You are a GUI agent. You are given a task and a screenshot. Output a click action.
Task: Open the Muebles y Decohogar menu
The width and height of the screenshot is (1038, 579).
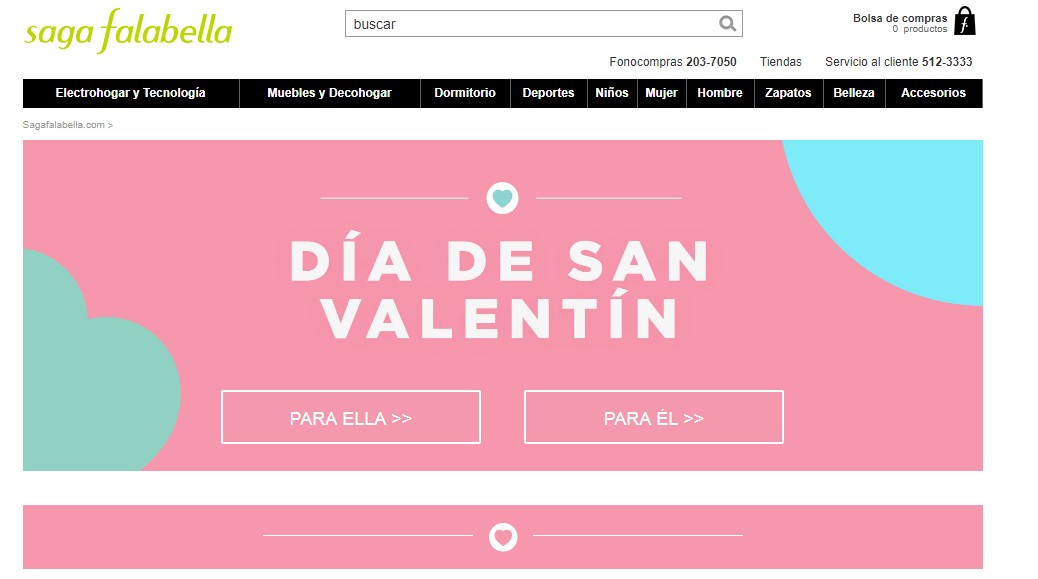pyautogui.click(x=330, y=93)
